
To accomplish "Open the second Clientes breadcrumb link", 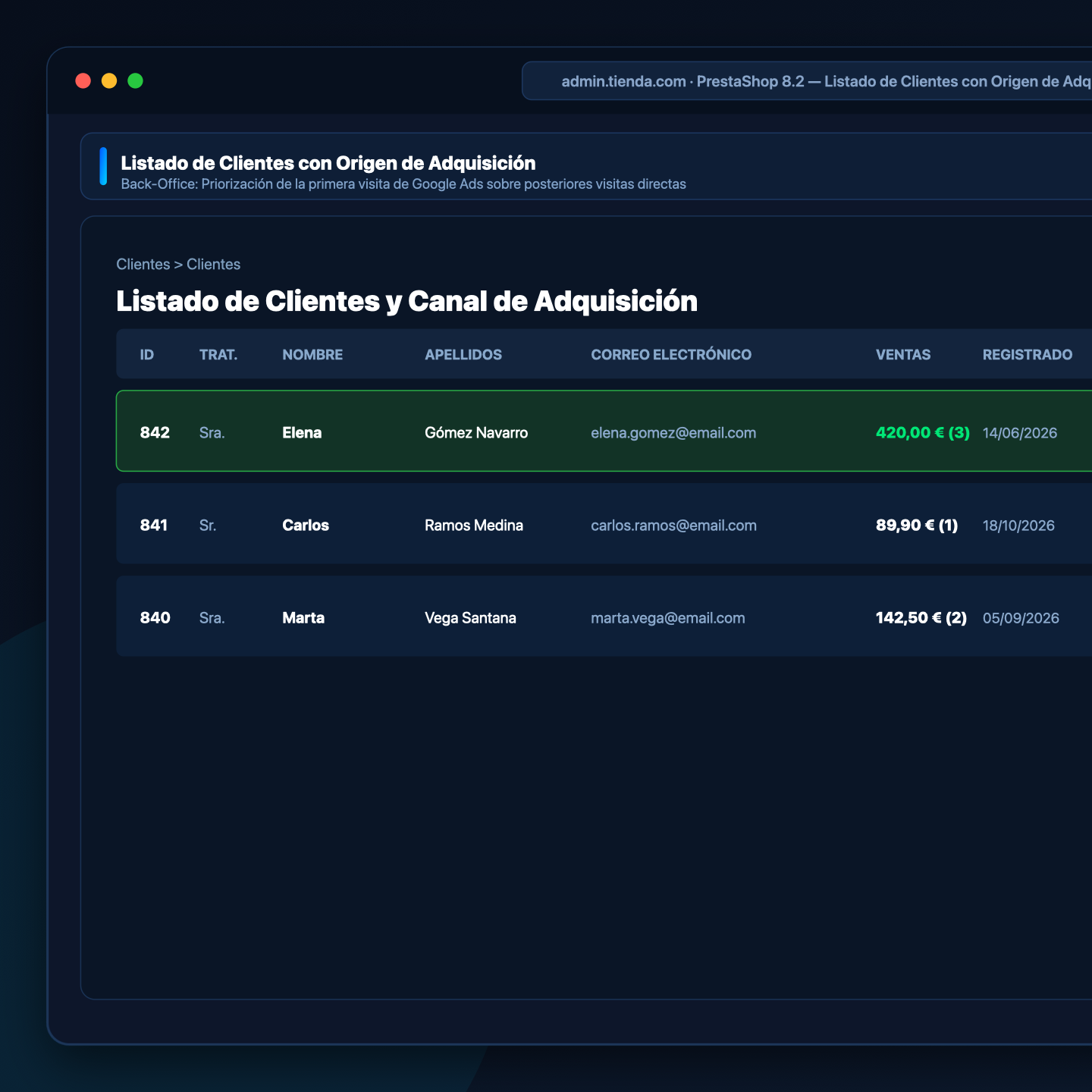I will click(x=214, y=264).
